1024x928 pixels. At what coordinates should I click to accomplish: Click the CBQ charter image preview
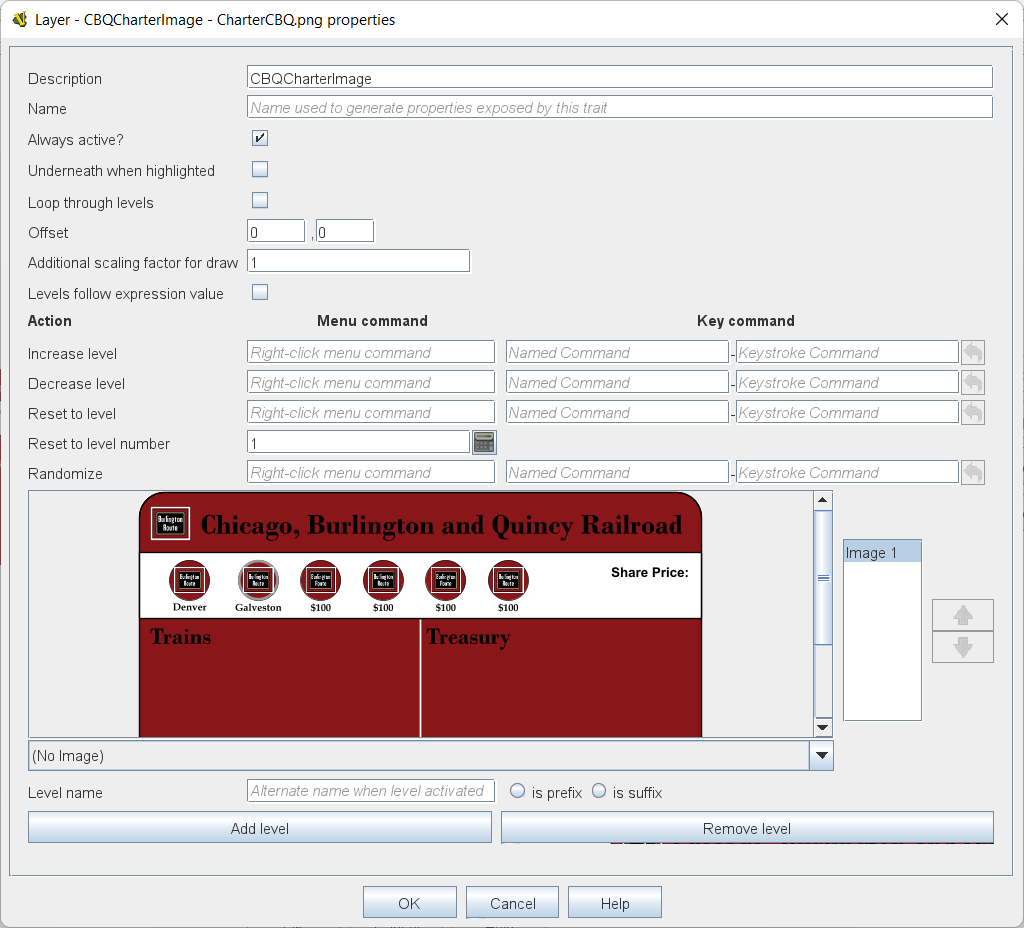(x=421, y=615)
